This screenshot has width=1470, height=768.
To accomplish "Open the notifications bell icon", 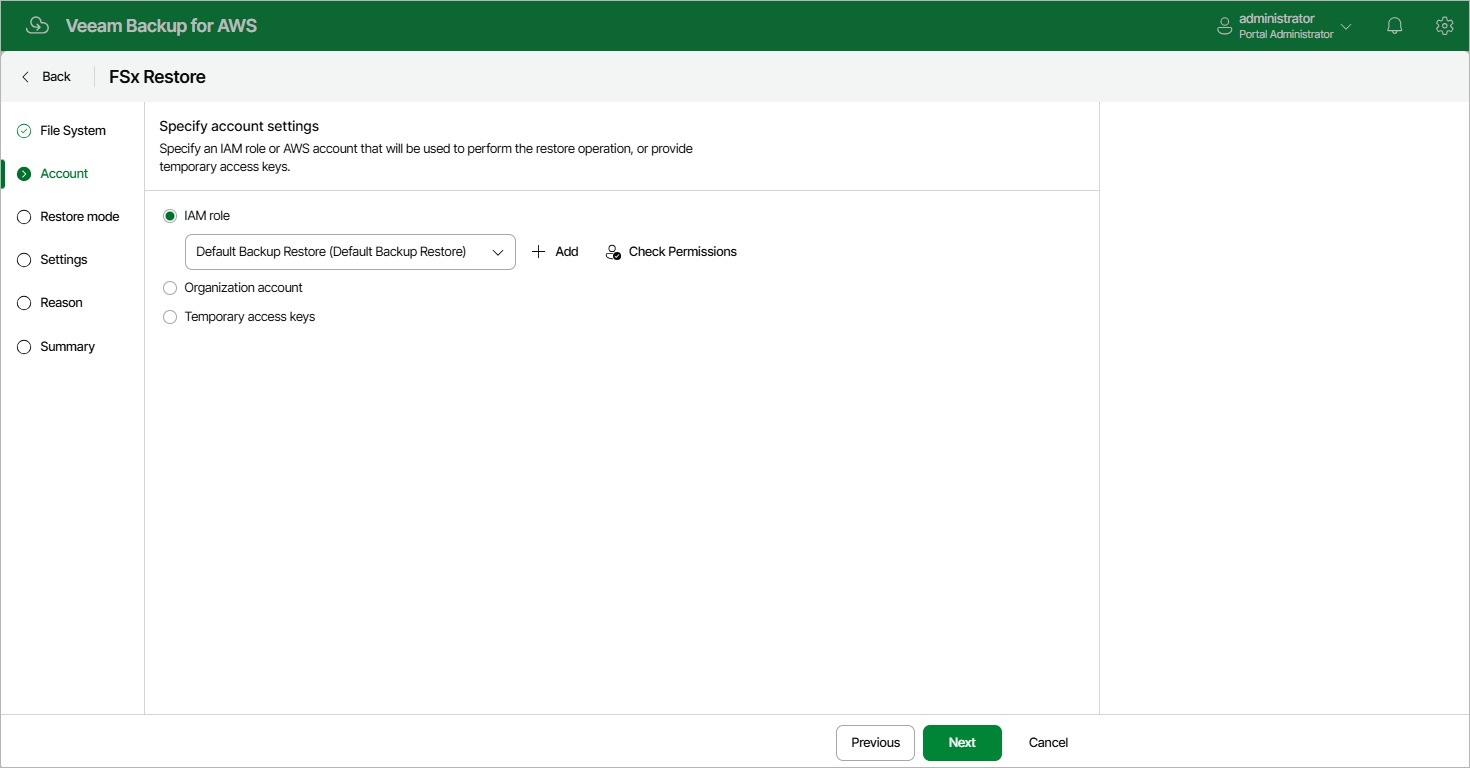I will click(1395, 26).
